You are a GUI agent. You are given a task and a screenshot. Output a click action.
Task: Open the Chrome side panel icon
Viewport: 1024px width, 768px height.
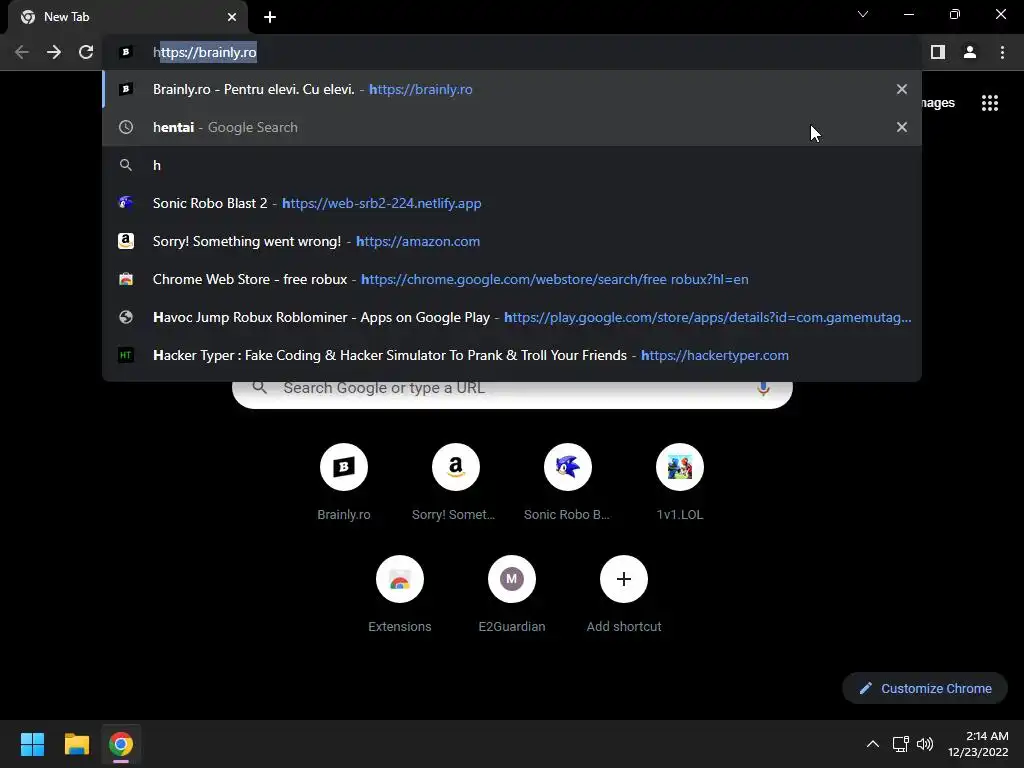(938, 52)
